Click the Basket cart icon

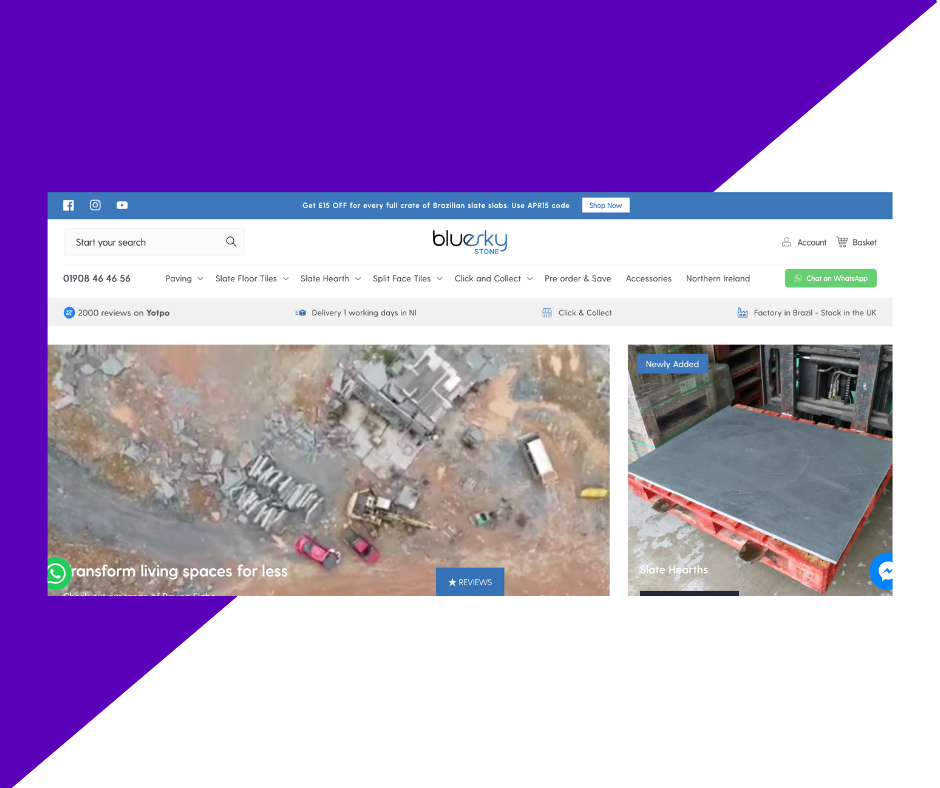(842, 242)
